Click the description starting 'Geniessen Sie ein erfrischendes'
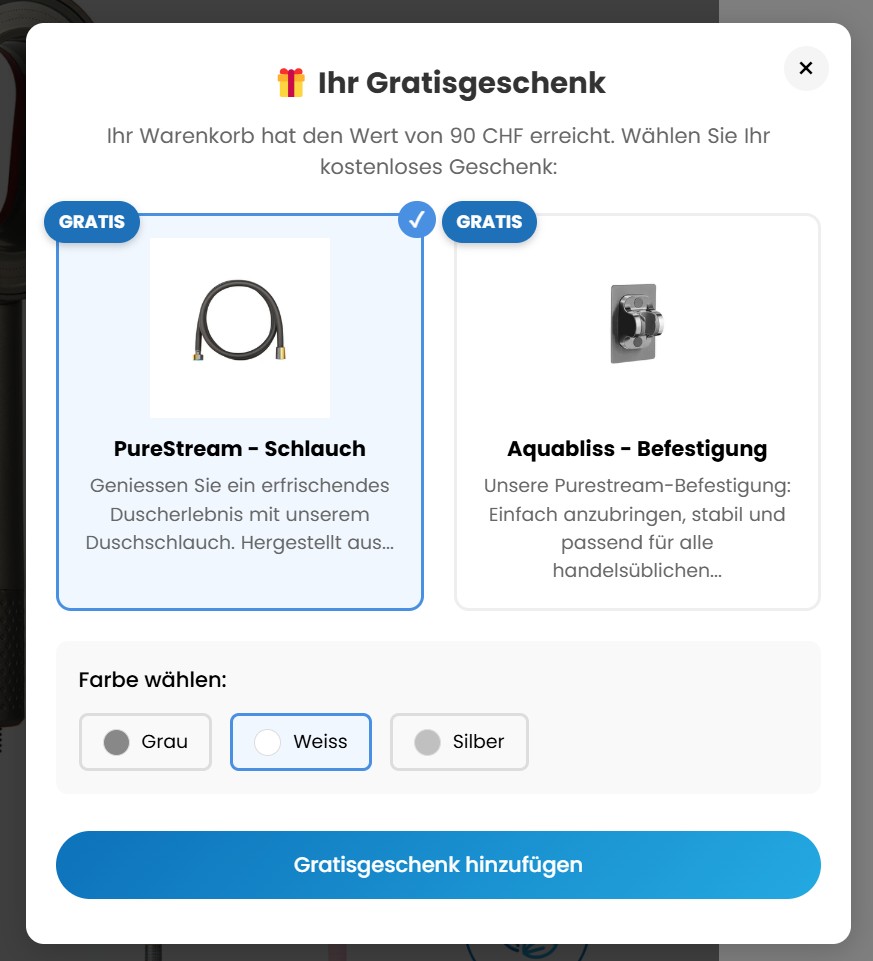The width and height of the screenshot is (873, 961). tap(240, 514)
